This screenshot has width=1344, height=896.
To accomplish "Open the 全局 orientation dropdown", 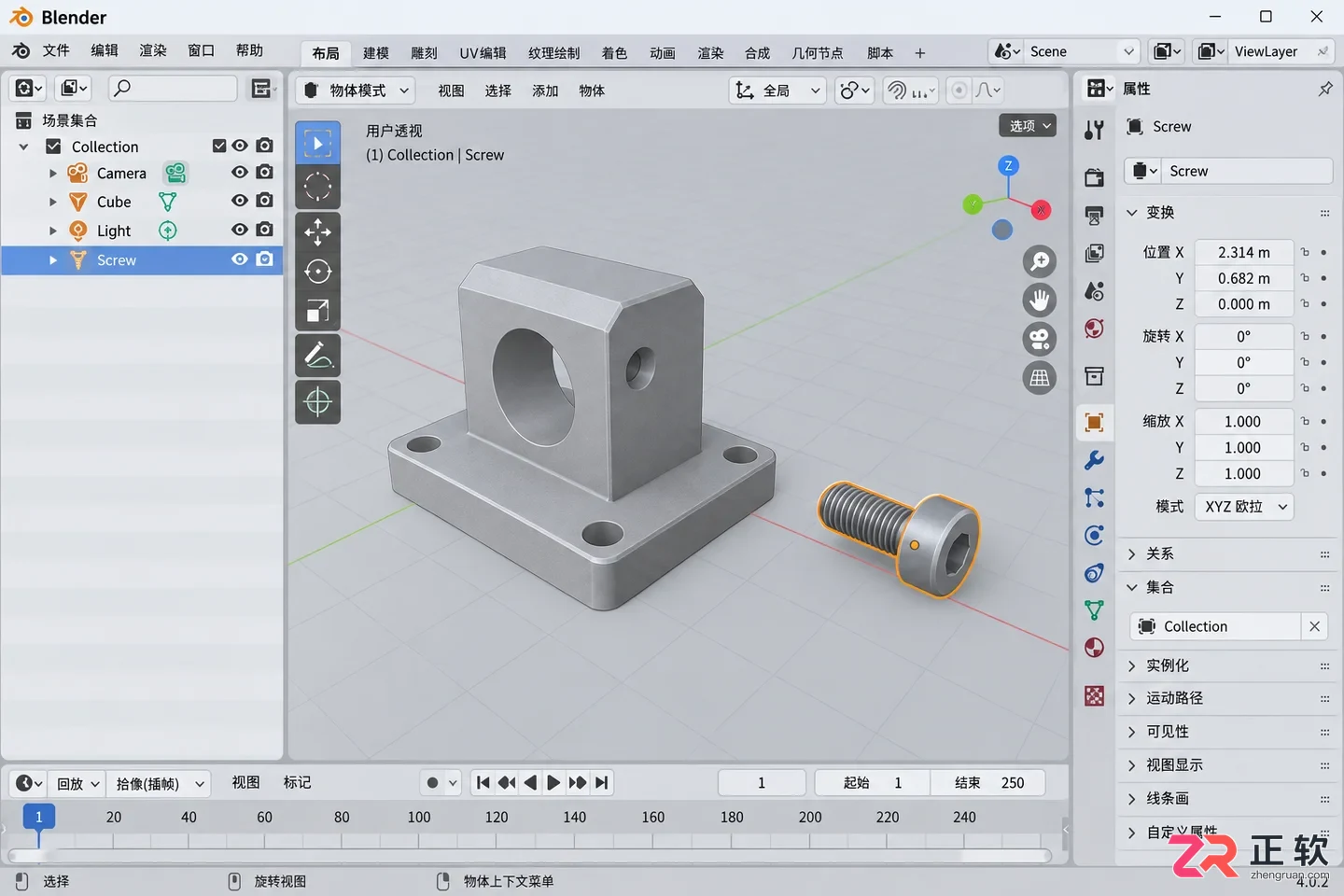I will (777, 91).
